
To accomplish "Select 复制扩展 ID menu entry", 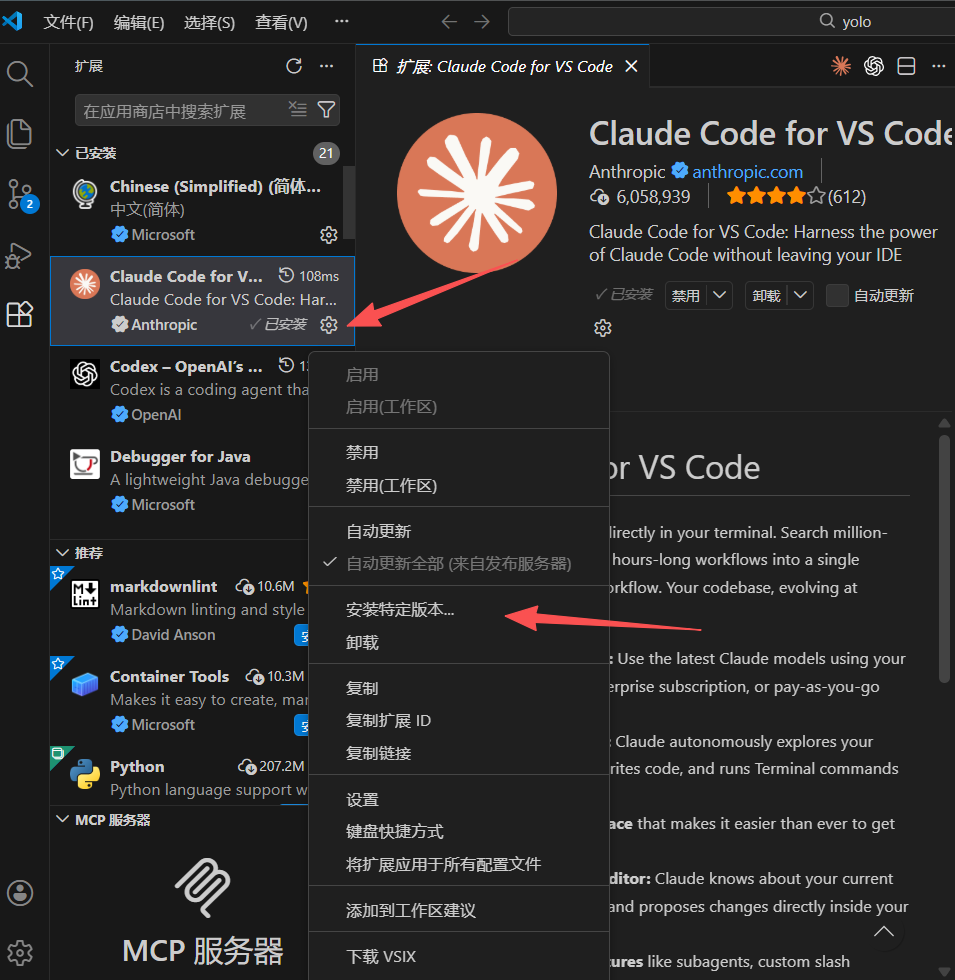I will (x=459, y=721).
